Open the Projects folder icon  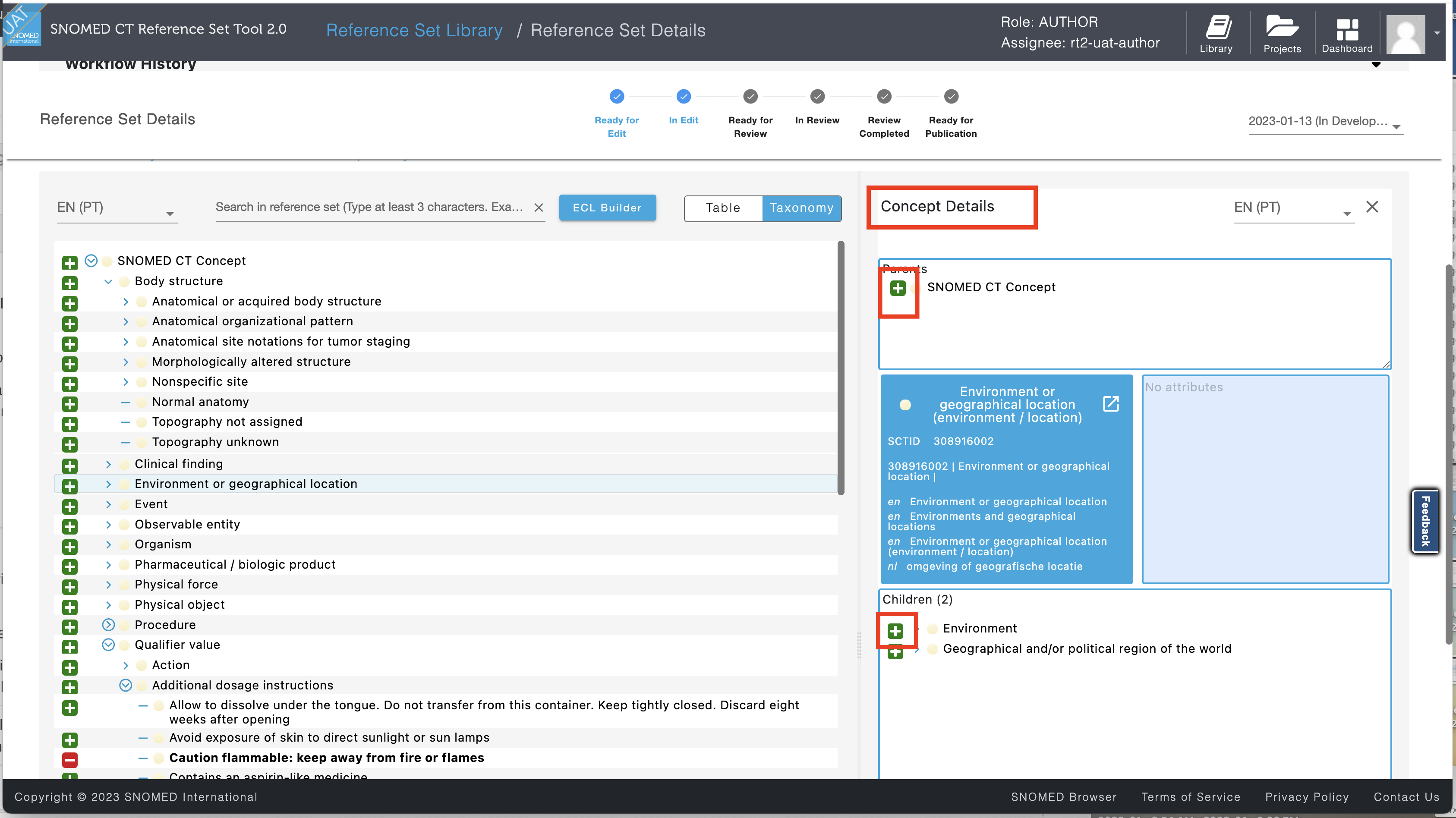point(1281,34)
